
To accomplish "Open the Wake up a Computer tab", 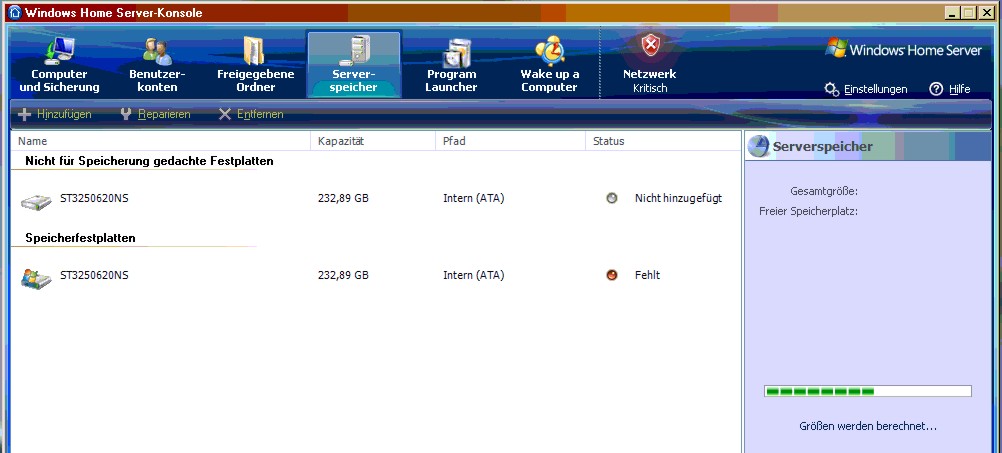I will (x=550, y=65).
